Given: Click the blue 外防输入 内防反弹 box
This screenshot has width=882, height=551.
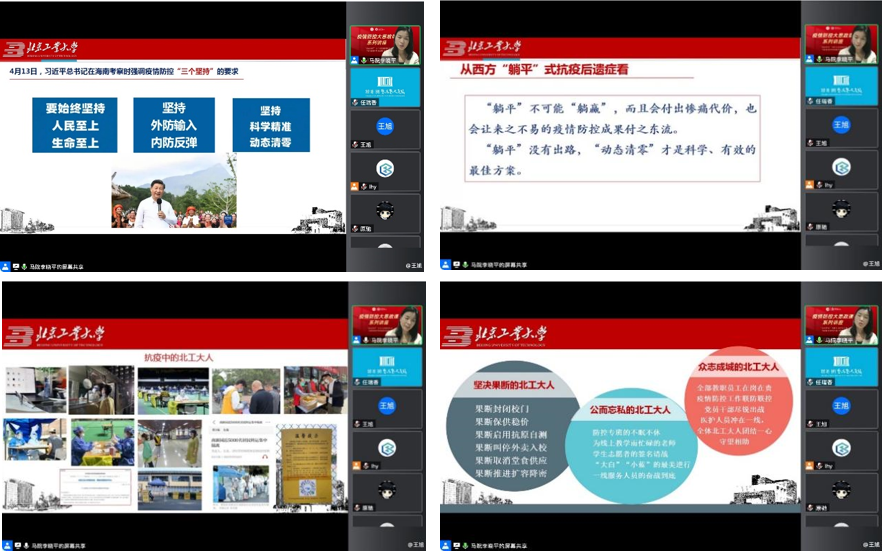Looking at the screenshot, I should pos(173,125).
